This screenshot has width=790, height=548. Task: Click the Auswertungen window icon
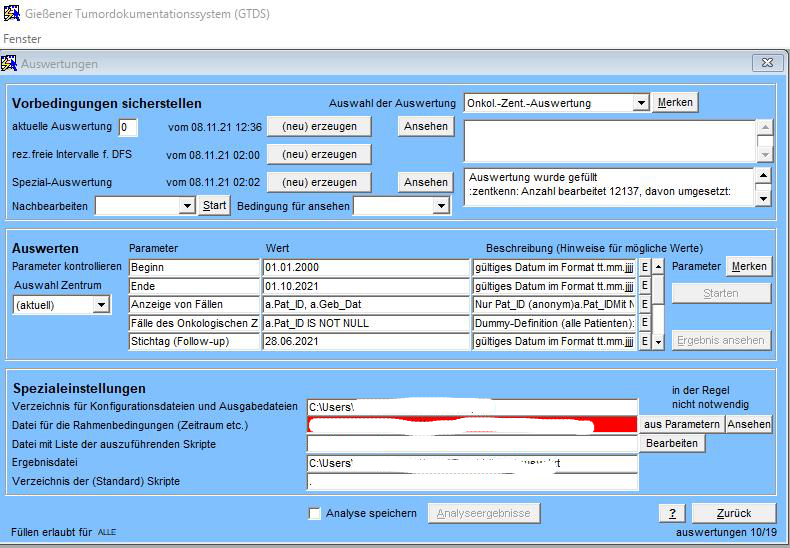pos(10,63)
